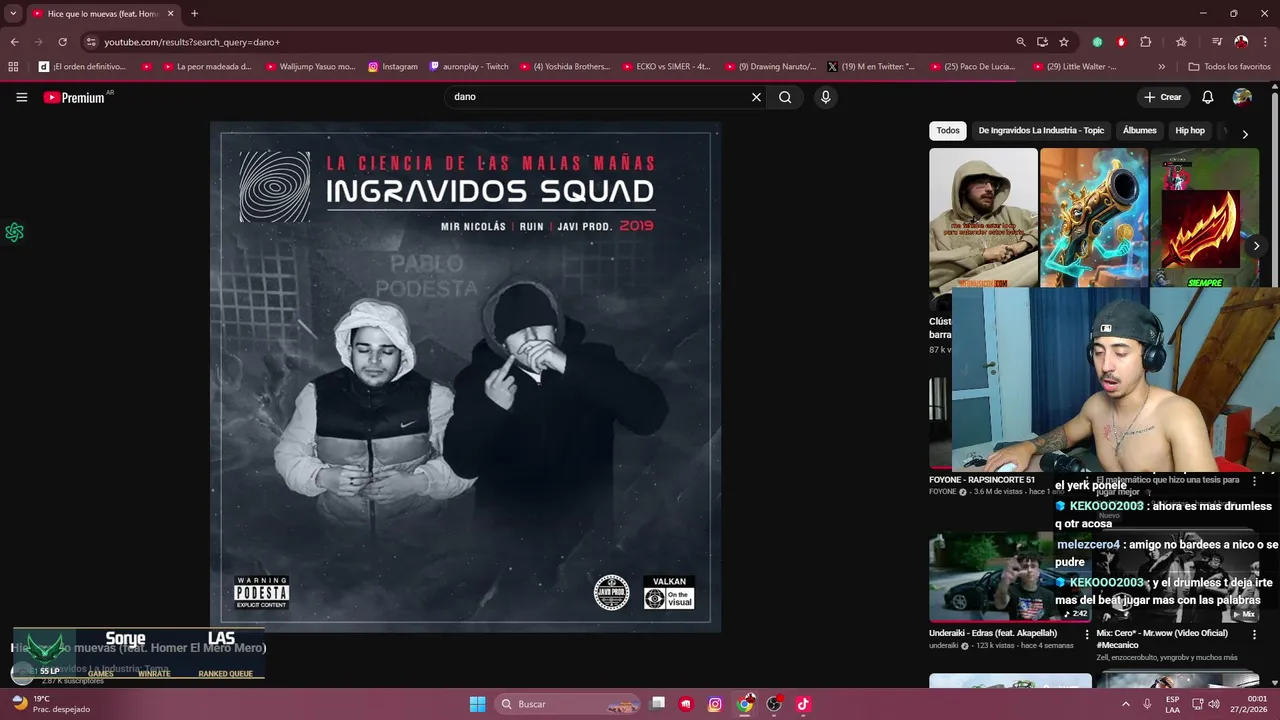Click the address bar URL
This screenshot has height=720, width=1280.
click(x=192, y=42)
